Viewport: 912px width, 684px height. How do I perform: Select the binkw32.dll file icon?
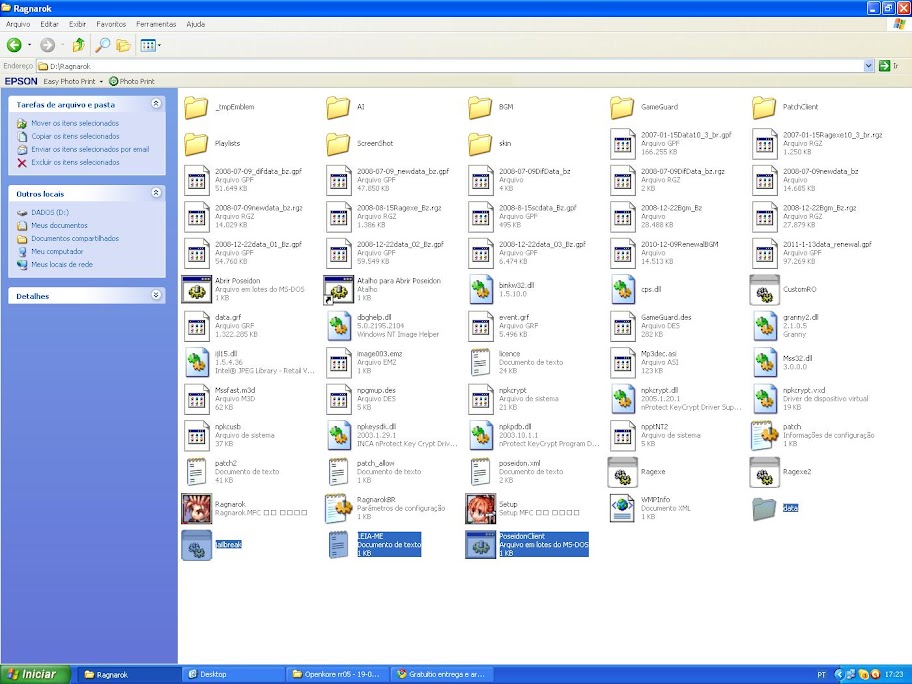point(481,289)
